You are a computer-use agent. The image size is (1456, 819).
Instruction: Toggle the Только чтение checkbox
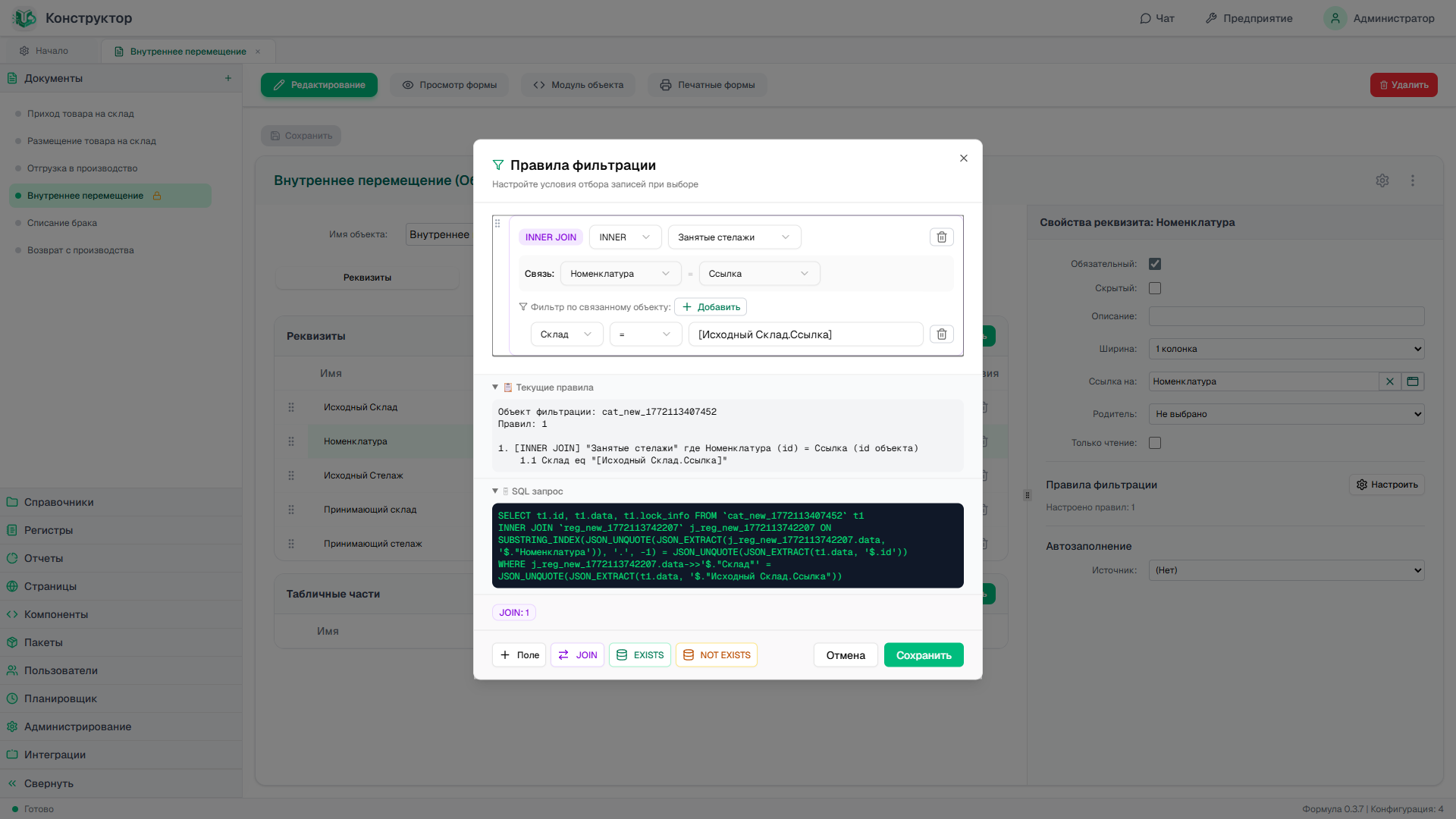tap(1154, 443)
